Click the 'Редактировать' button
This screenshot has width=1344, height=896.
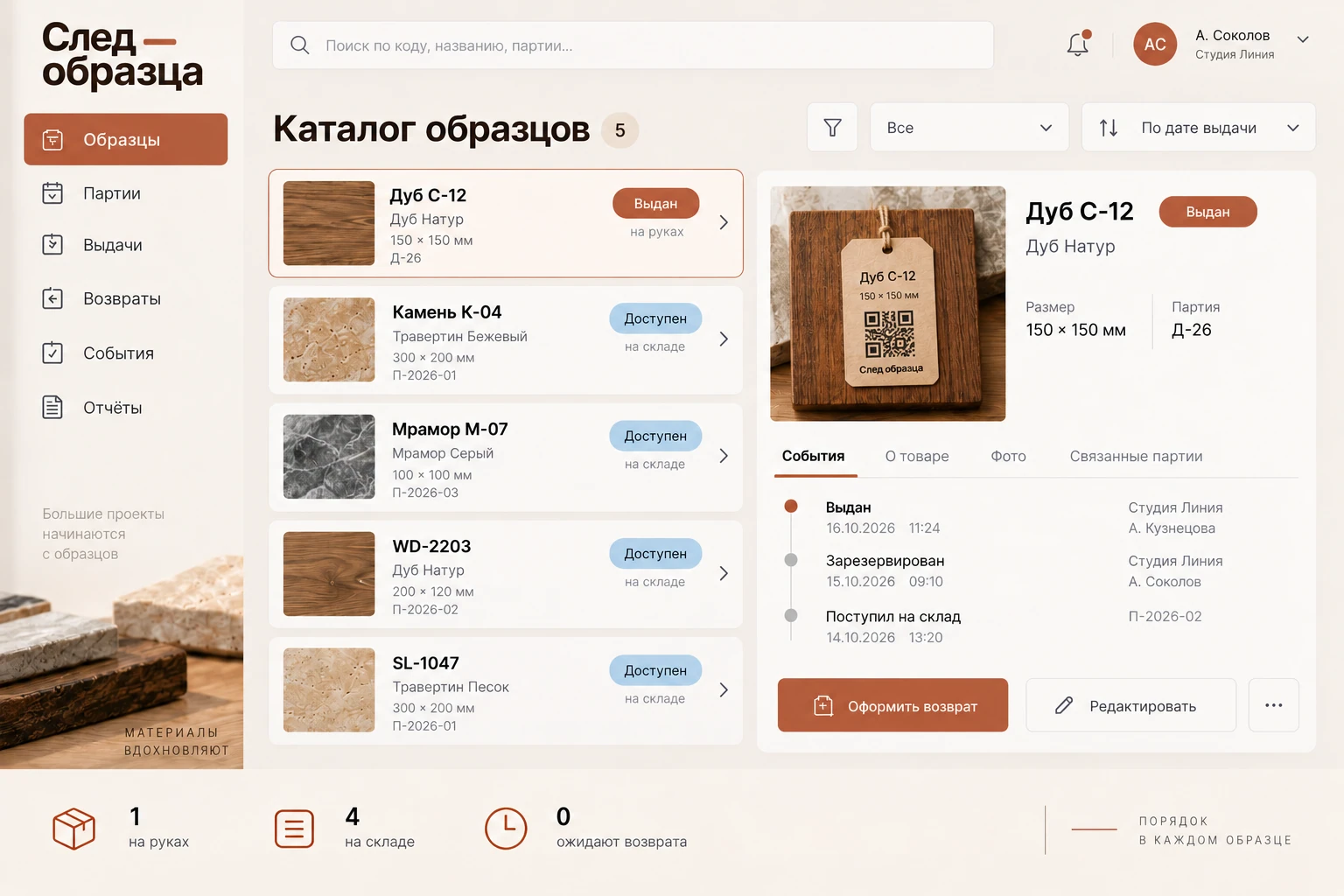pos(1130,705)
